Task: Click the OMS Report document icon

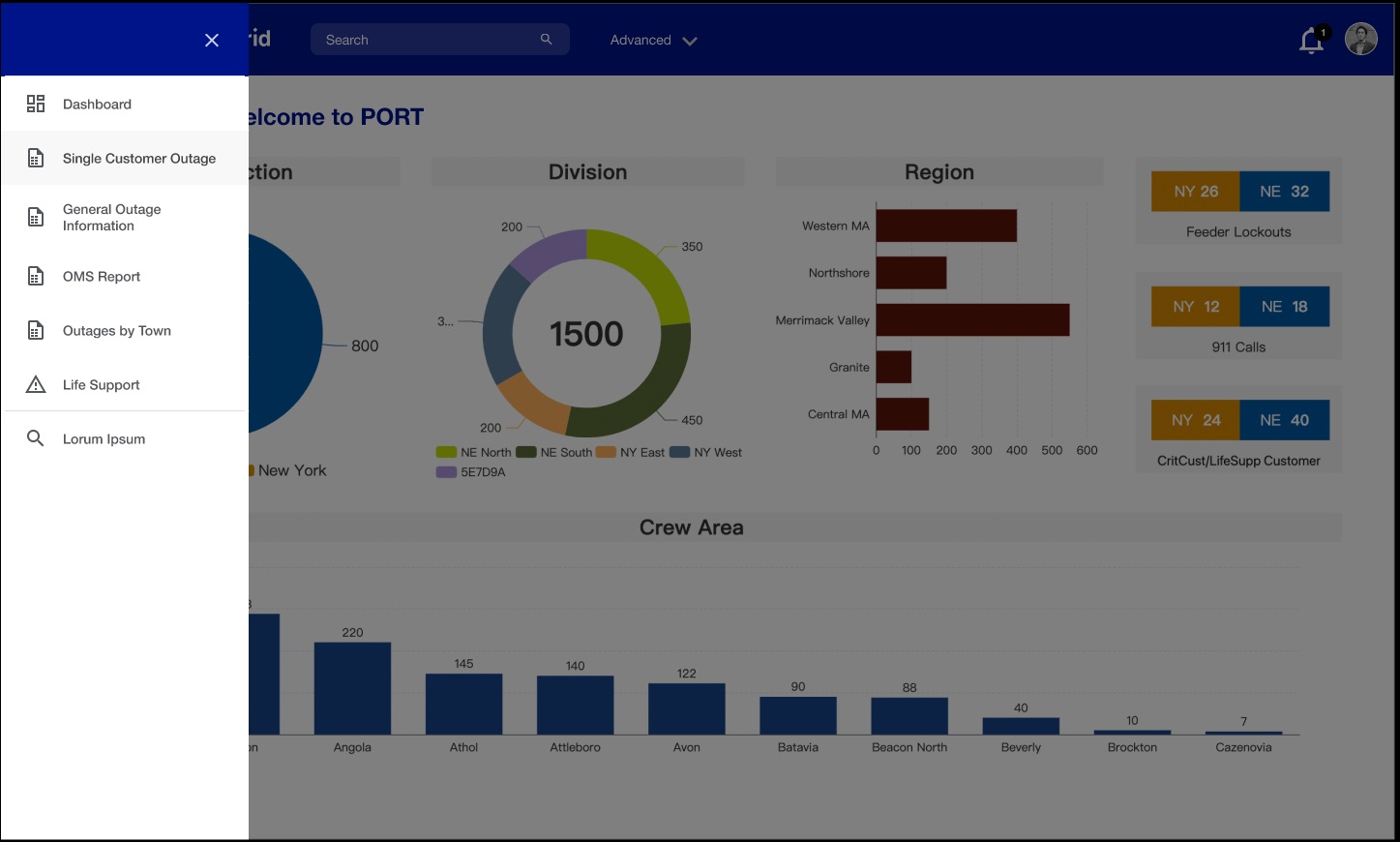Action: [36, 276]
